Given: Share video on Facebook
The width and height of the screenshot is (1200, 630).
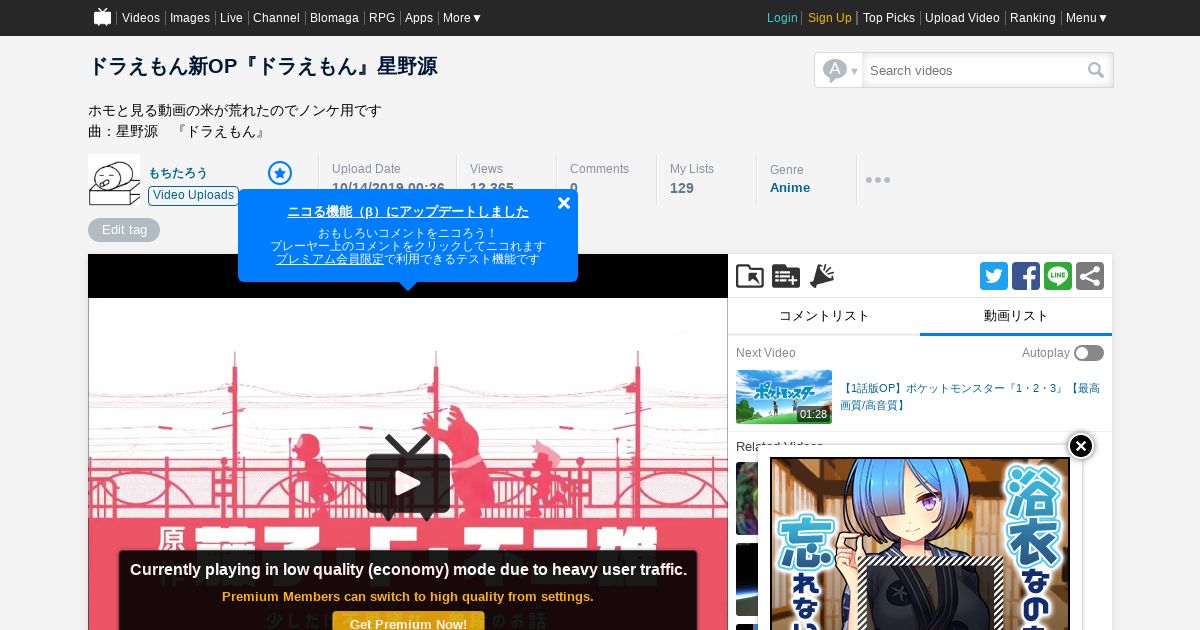Looking at the screenshot, I should pyautogui.click(x=1026, y=276).
